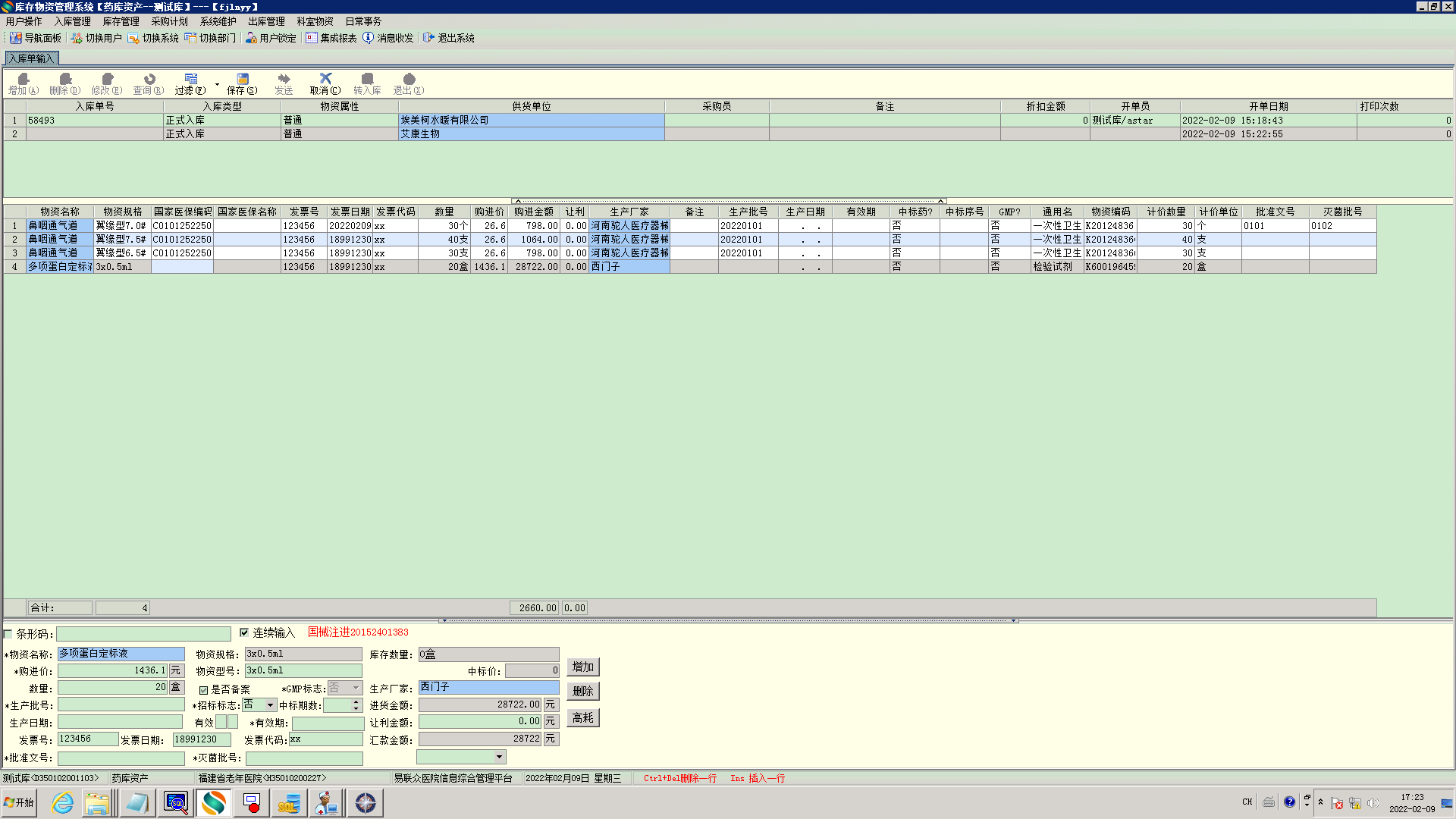Open the 采购计划 menu
1456x819 pixels.
click(169, 21)
